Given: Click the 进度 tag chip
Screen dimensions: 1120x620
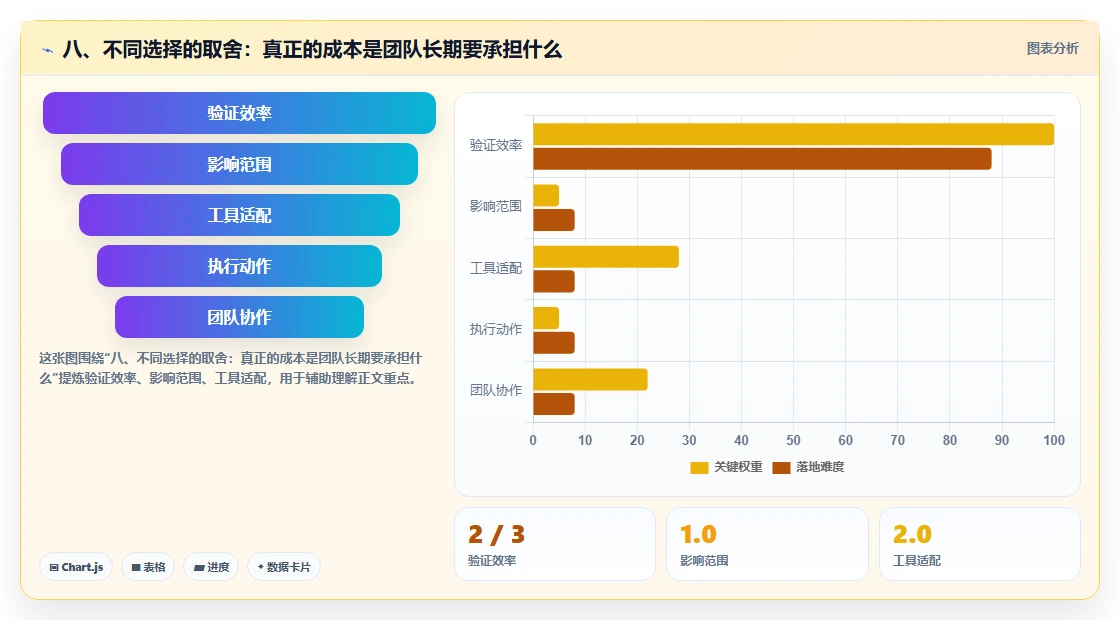Looking at the screenshot, I should [211, 567].
